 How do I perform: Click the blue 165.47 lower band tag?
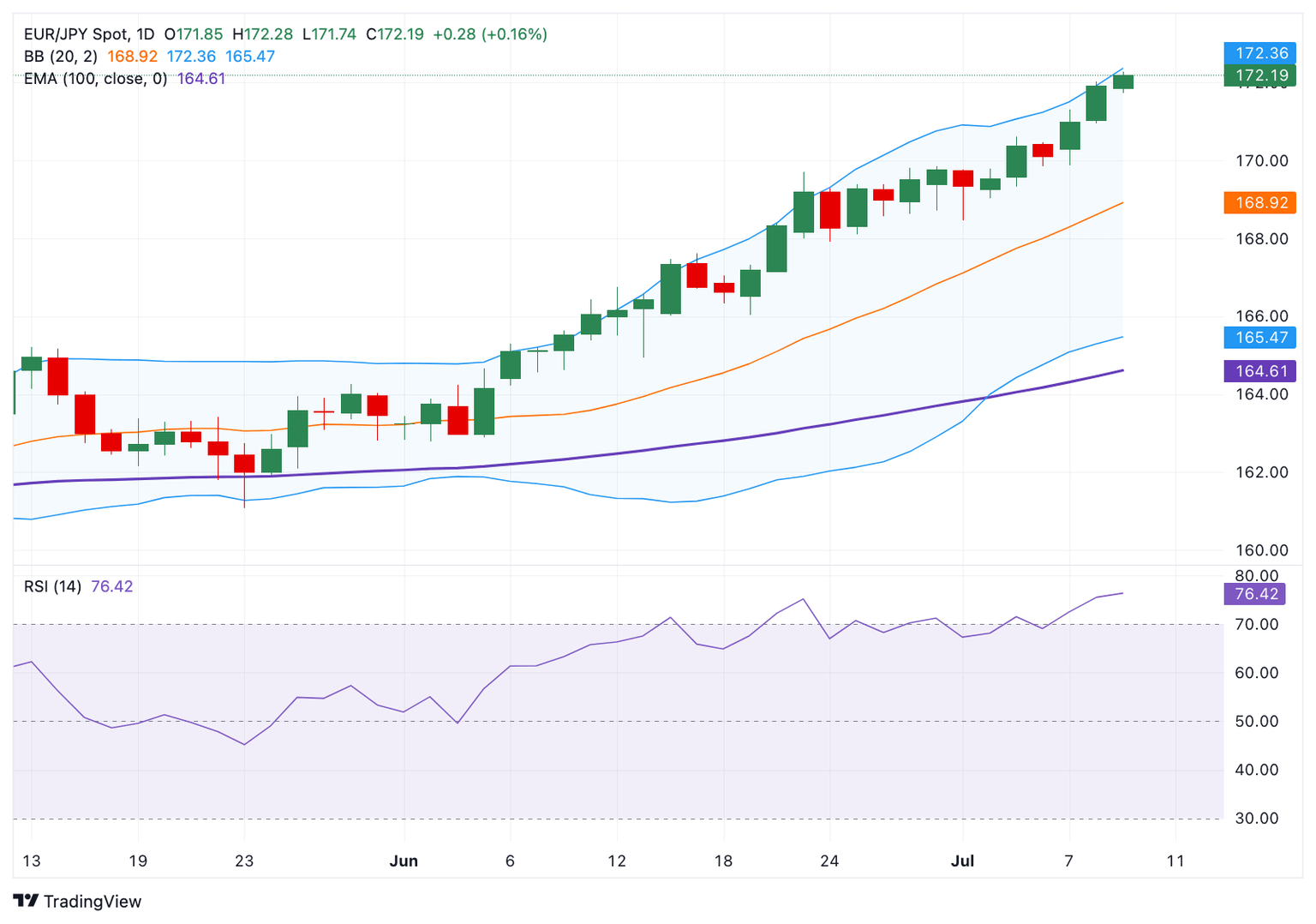(x=1259, y=338)
